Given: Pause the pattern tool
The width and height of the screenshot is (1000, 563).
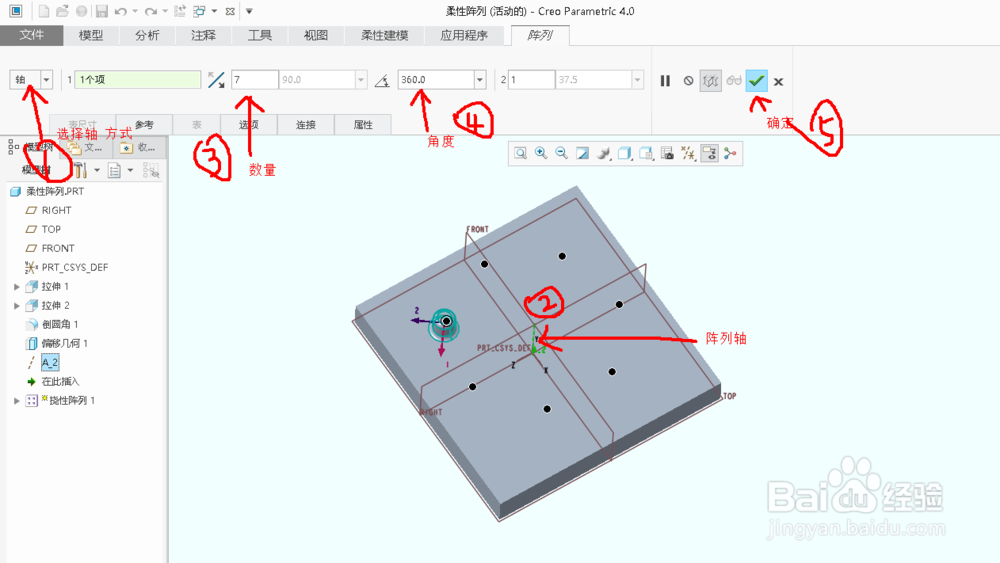Looking at the screenshot, I should coord(665,81).
